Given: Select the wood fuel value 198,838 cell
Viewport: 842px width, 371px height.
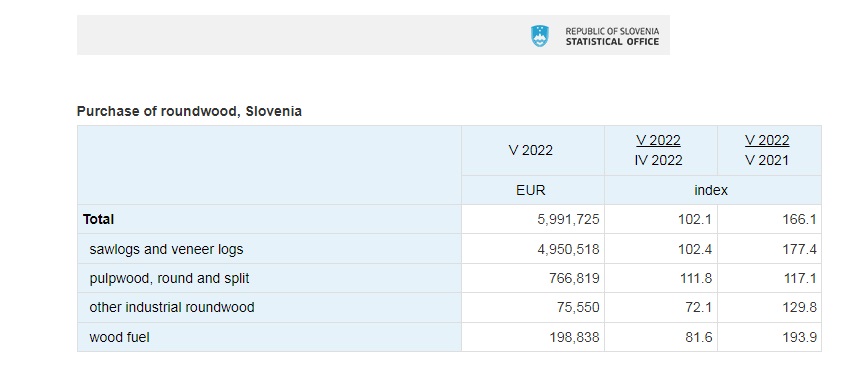Looking at the screenshot, I should click(533, 337).
